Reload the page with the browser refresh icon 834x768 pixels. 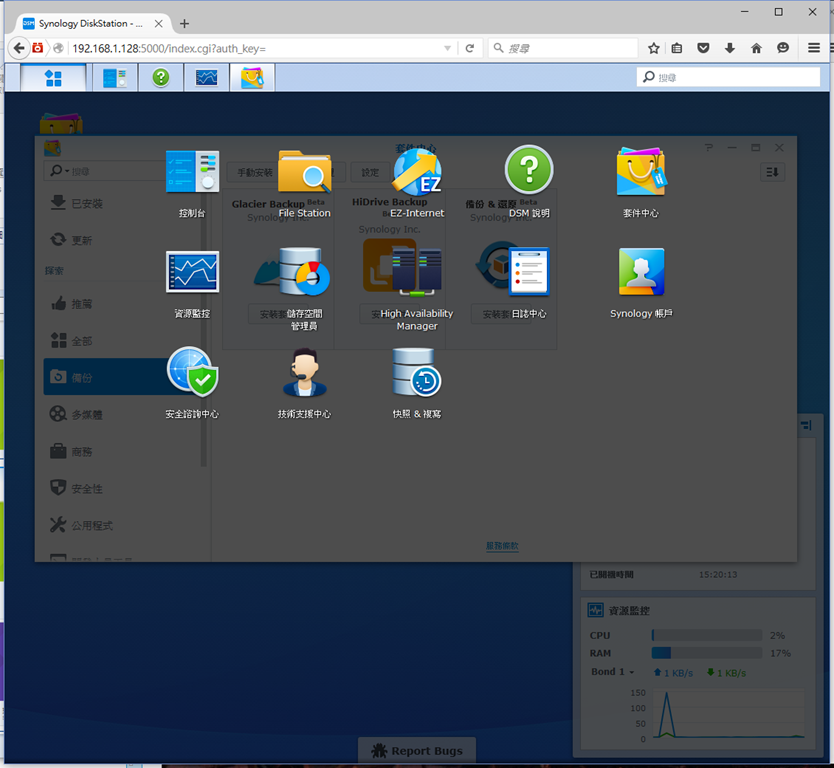(x=470, y=48)
